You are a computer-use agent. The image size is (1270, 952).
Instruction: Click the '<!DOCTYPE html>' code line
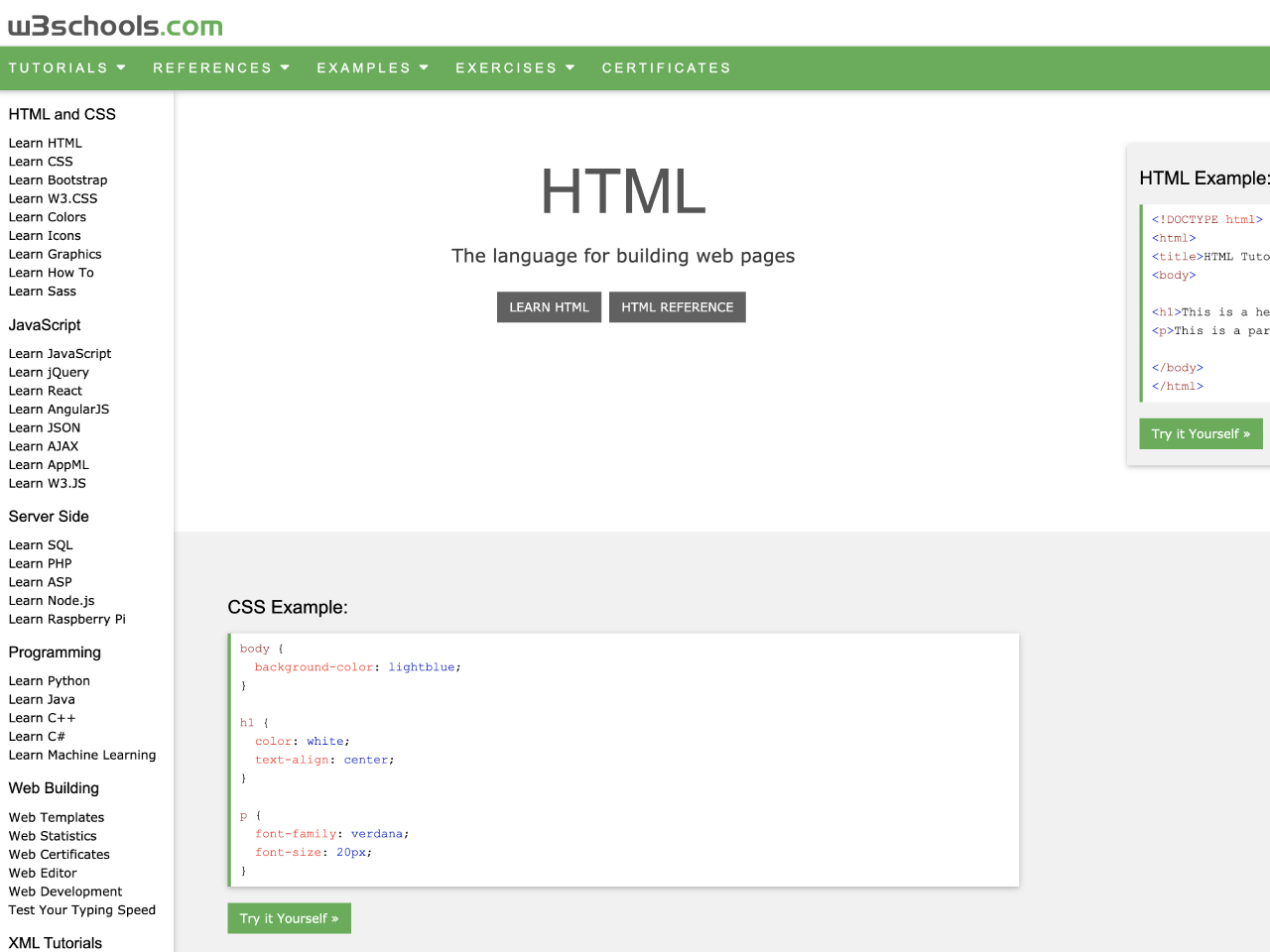pos(1207,220)
